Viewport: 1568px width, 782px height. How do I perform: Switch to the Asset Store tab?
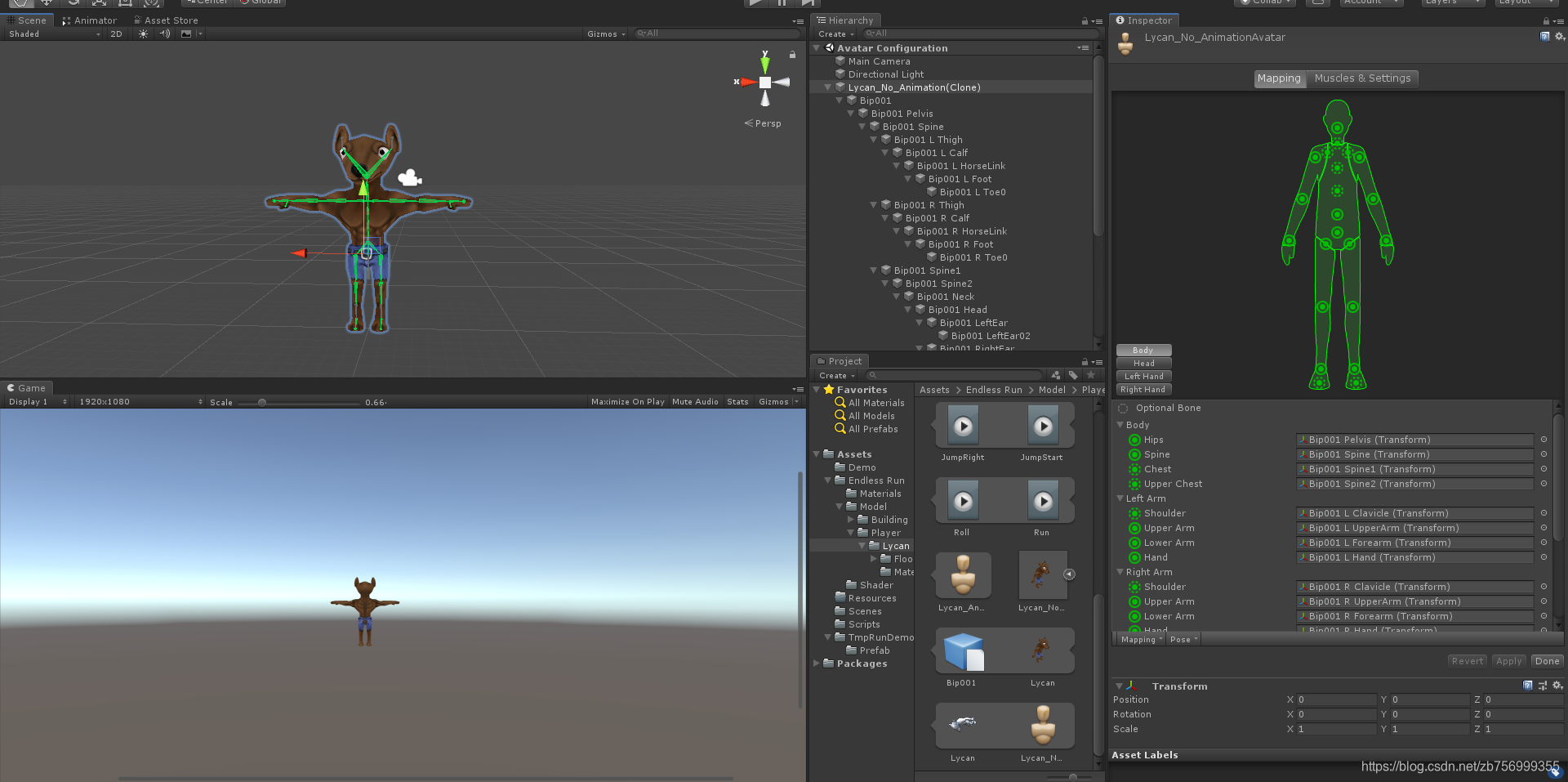166,20
